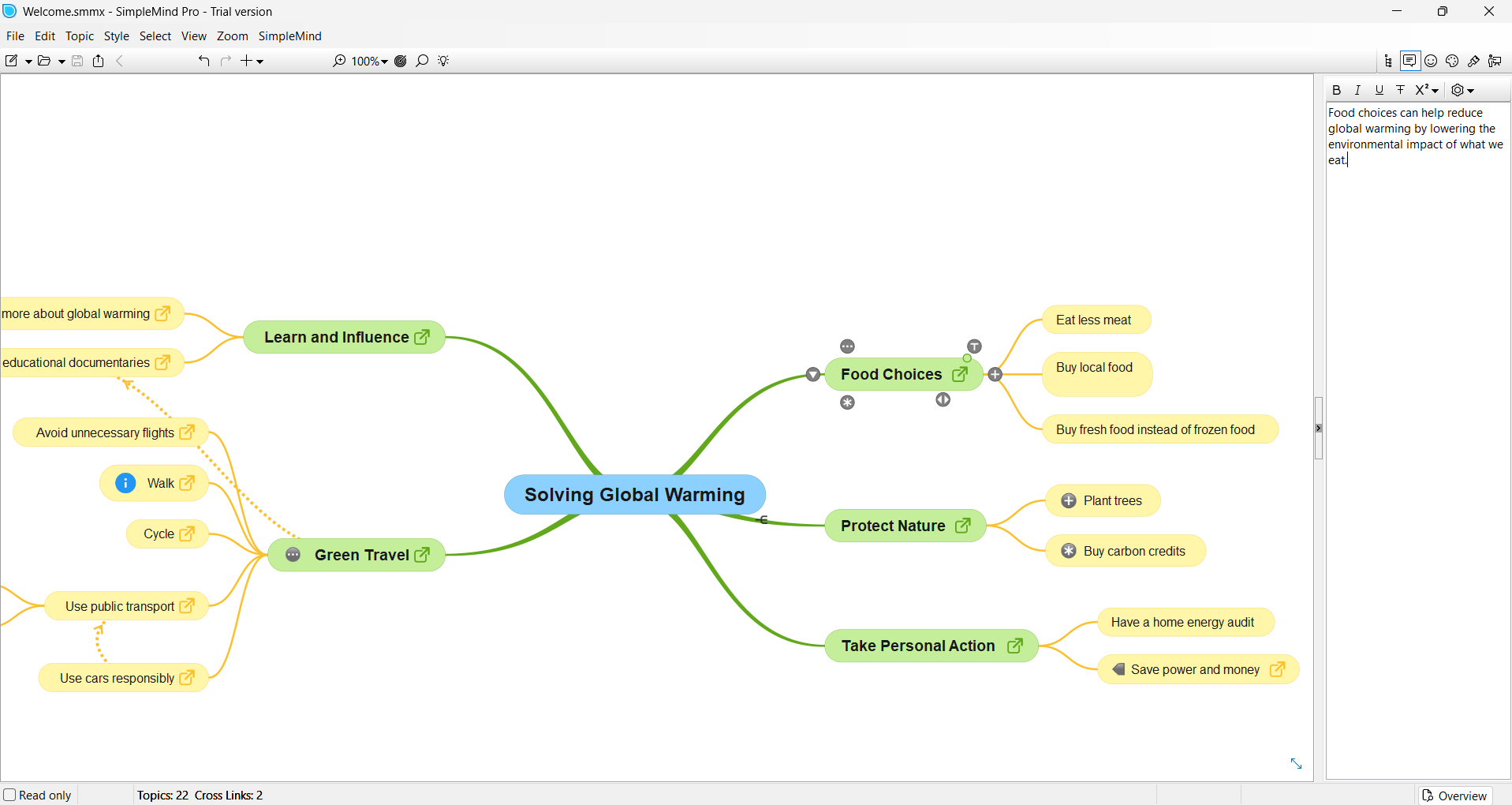1512x805 pixels.
Task: Toggle the Read only checkbox
Action: click(x=9, y=795)
